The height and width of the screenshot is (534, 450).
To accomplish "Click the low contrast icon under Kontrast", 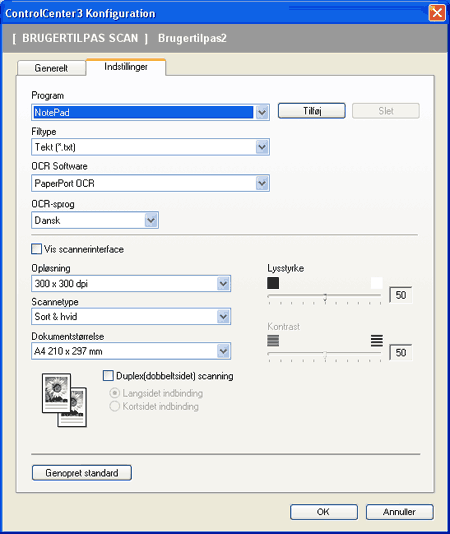I will (x=273, y=340).
